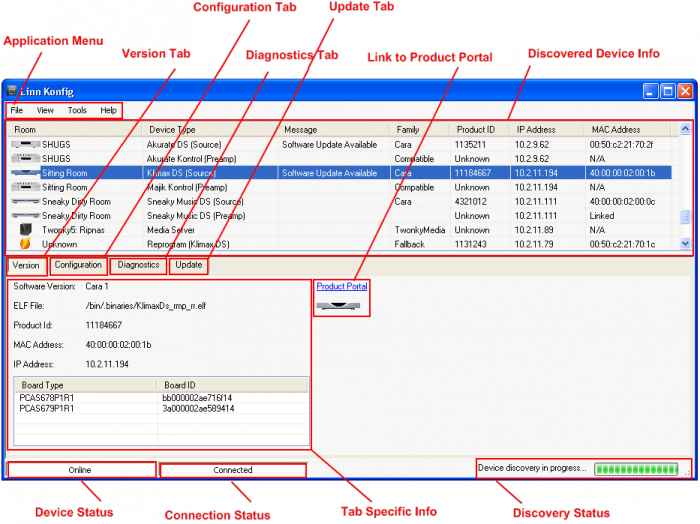This screenshot has height=524, width=700.
Task: Click the Online device status field
Action: tap(81, 470)
